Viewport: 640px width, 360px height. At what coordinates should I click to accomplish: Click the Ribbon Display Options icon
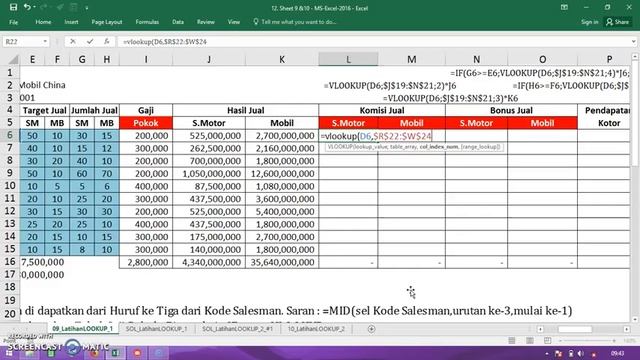point(564,7)
